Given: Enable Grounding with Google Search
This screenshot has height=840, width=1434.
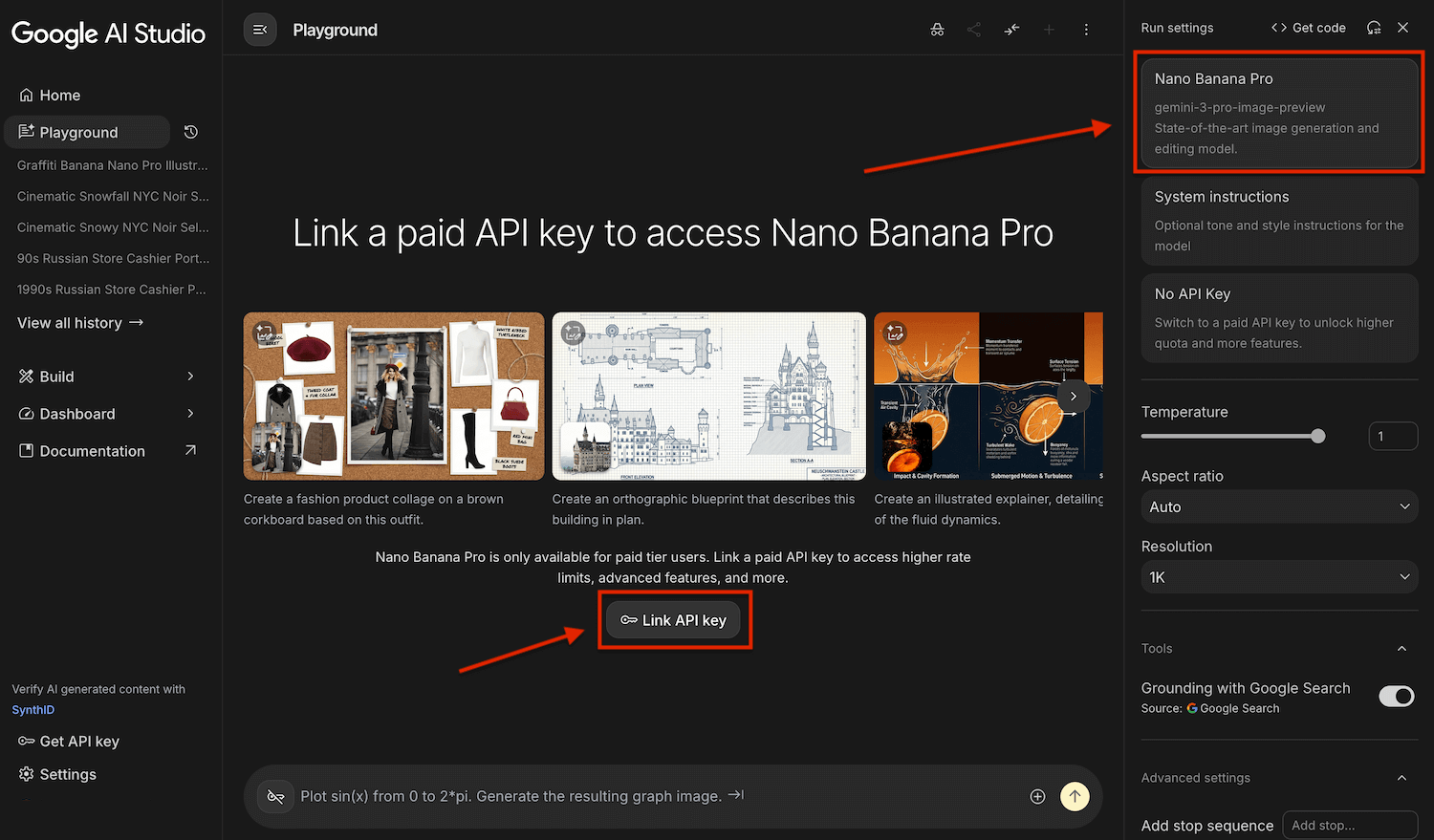Looking at the screenshot, I should pyautogui.click(x=1396, y=696).
